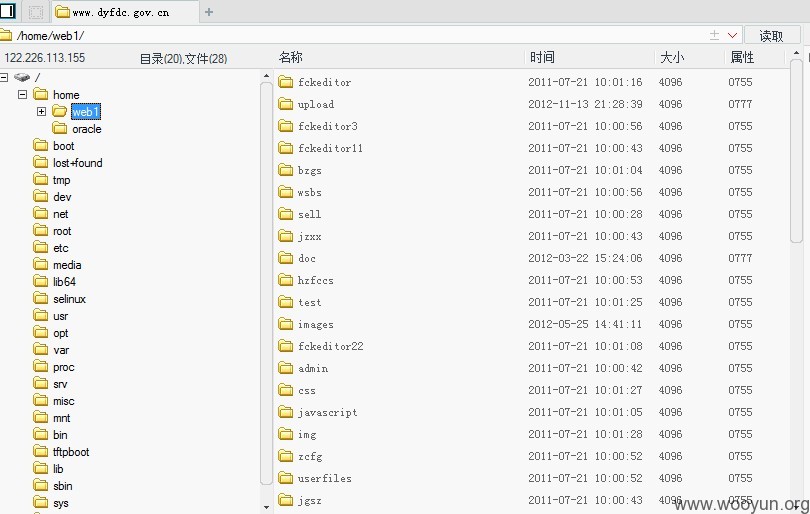Click the /home/web1/ path input field
This screenshot has height=514, width=810.
pyautogui.click(x=360, y=35)
